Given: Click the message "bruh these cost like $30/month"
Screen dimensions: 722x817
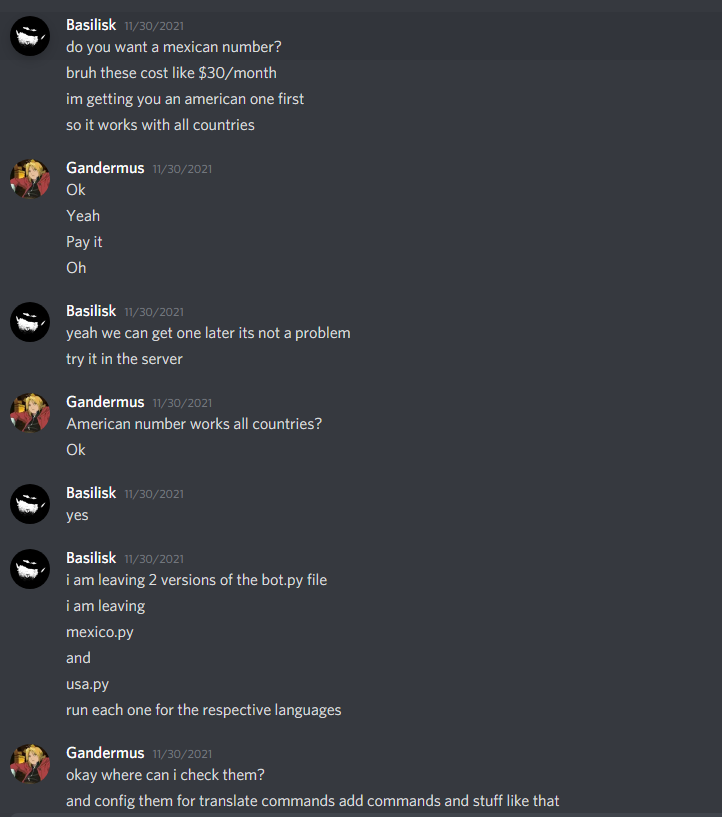Looking at the screenshot, I should pos(171,73).
